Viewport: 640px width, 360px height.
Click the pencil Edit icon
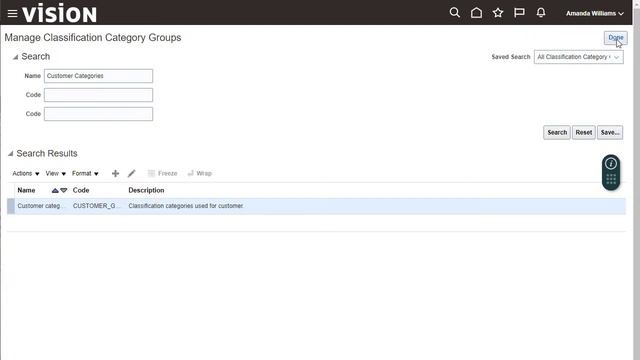[x=131, y=173]
